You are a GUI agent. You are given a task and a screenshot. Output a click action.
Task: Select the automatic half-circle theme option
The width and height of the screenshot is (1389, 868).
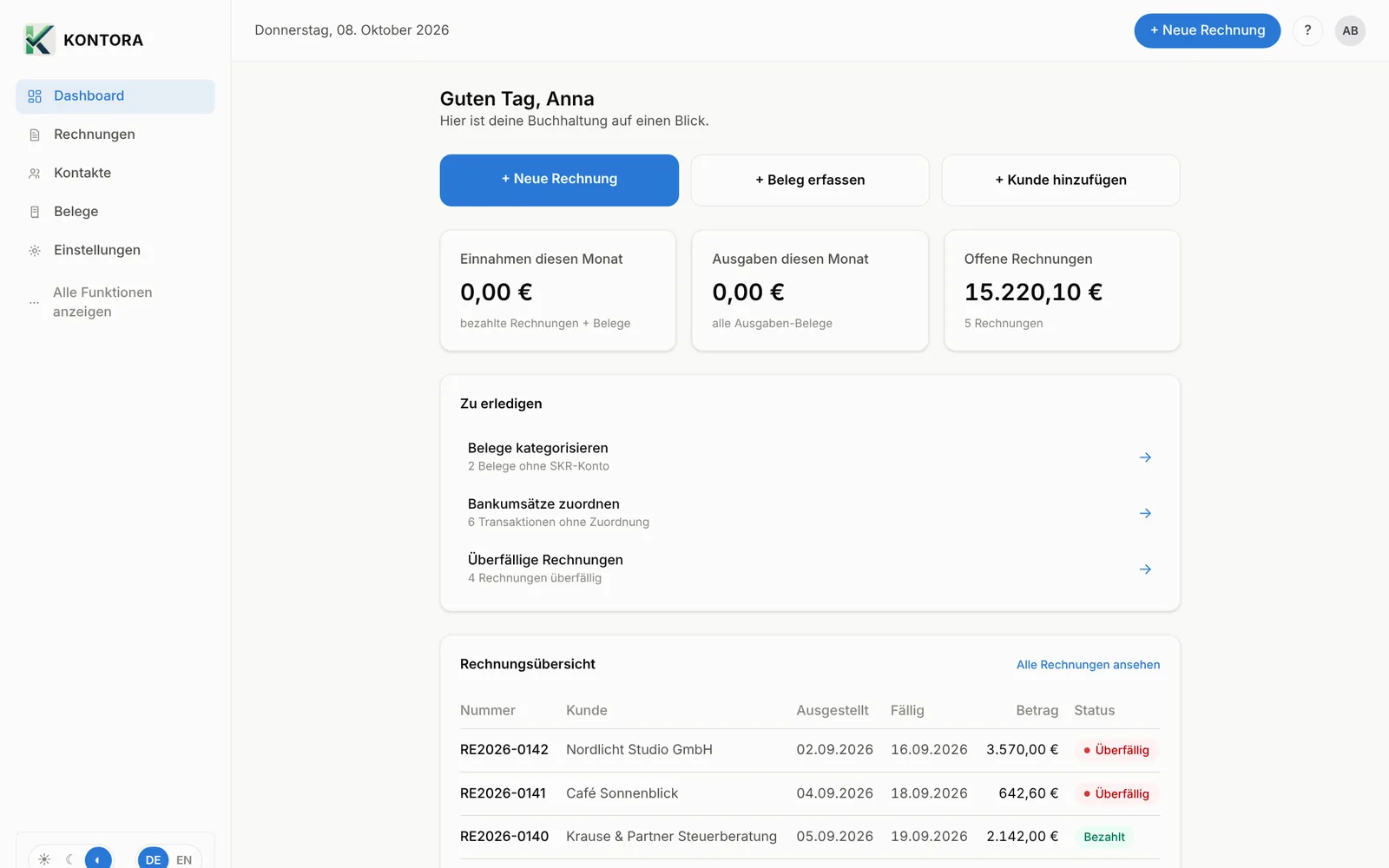98,859
